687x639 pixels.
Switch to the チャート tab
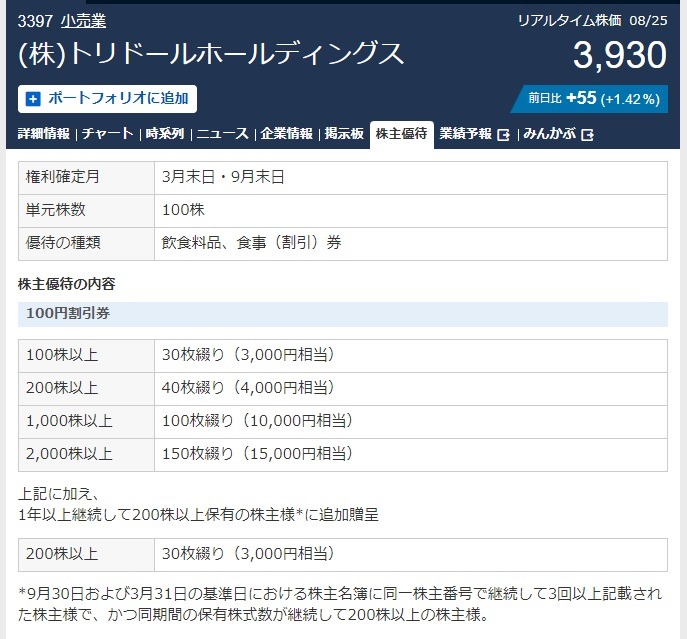(107, 134)
